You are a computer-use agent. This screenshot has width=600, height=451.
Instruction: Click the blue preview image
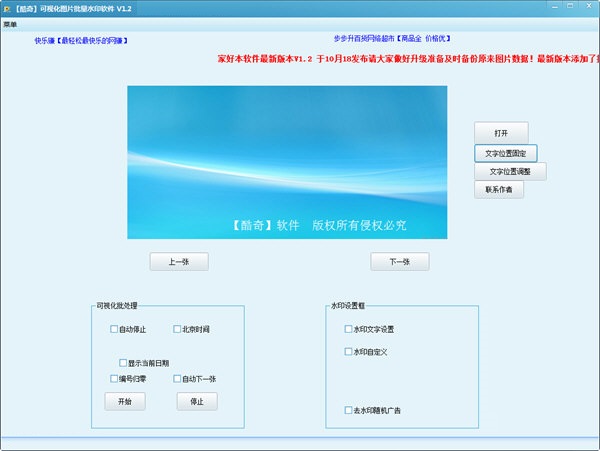point(287,162)
